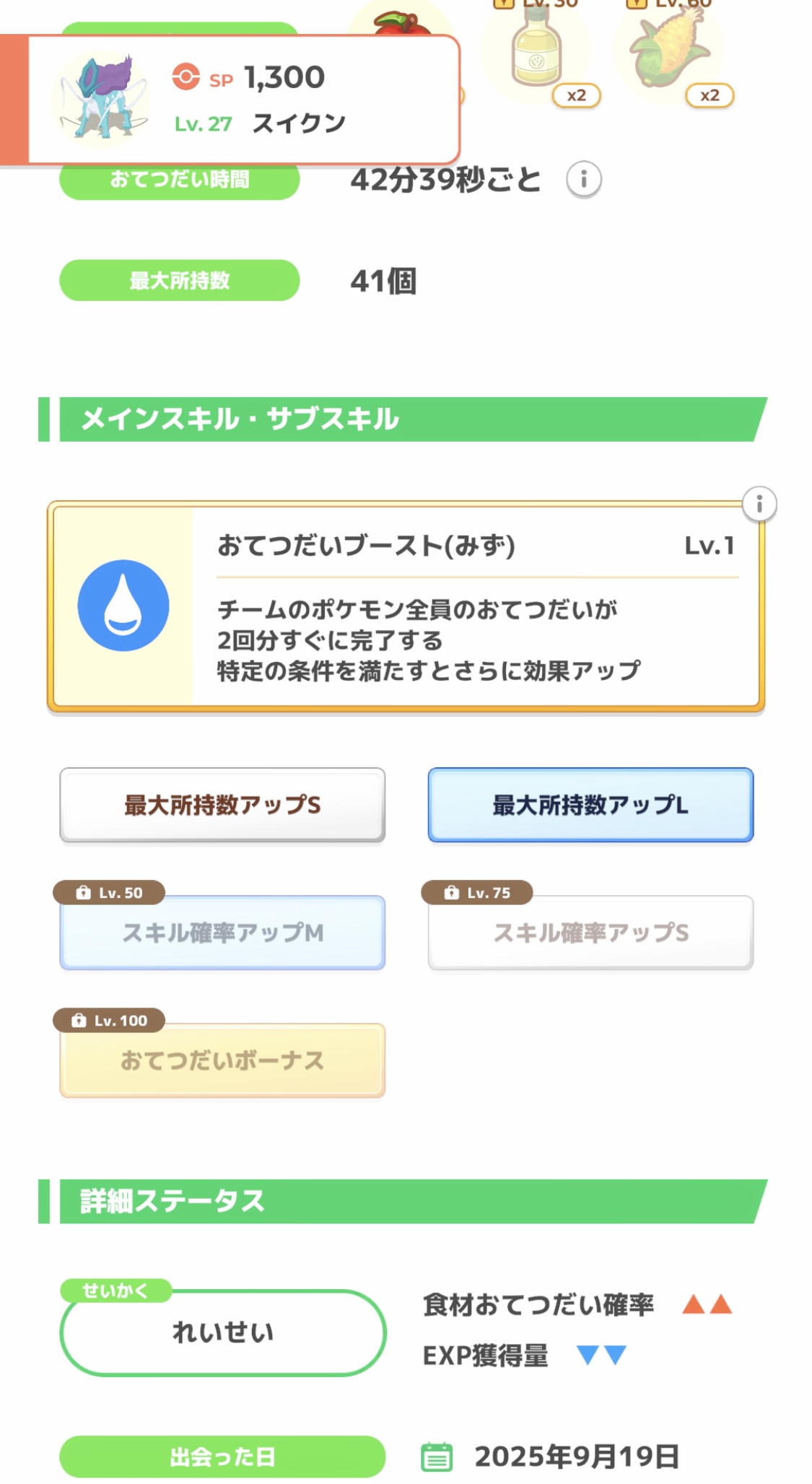Tap locked スキル確率アップS sub skill
The height and width of the screenshot is (1484, 812).
pos(590,933)
